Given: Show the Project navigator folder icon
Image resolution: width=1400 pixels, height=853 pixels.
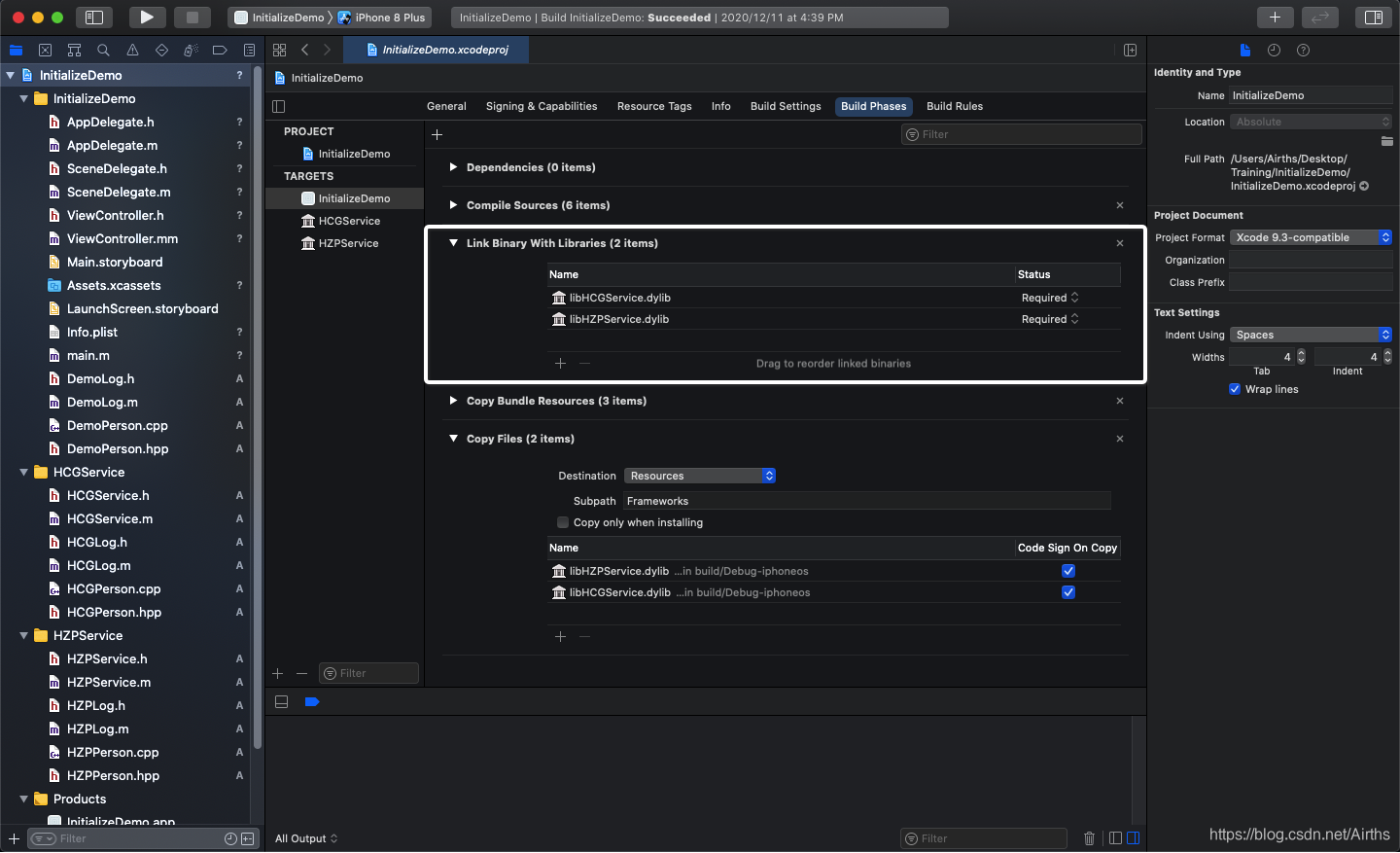Looking at the screenshot, I should click(x=16, y=50).
